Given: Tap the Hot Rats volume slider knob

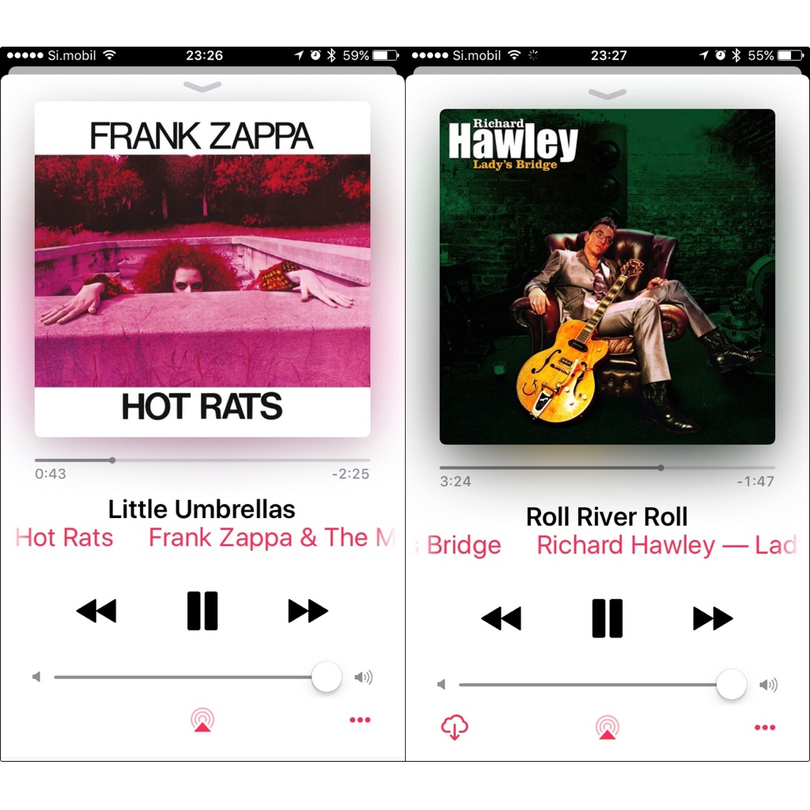Looking at the screenshot, I should 326,677.
